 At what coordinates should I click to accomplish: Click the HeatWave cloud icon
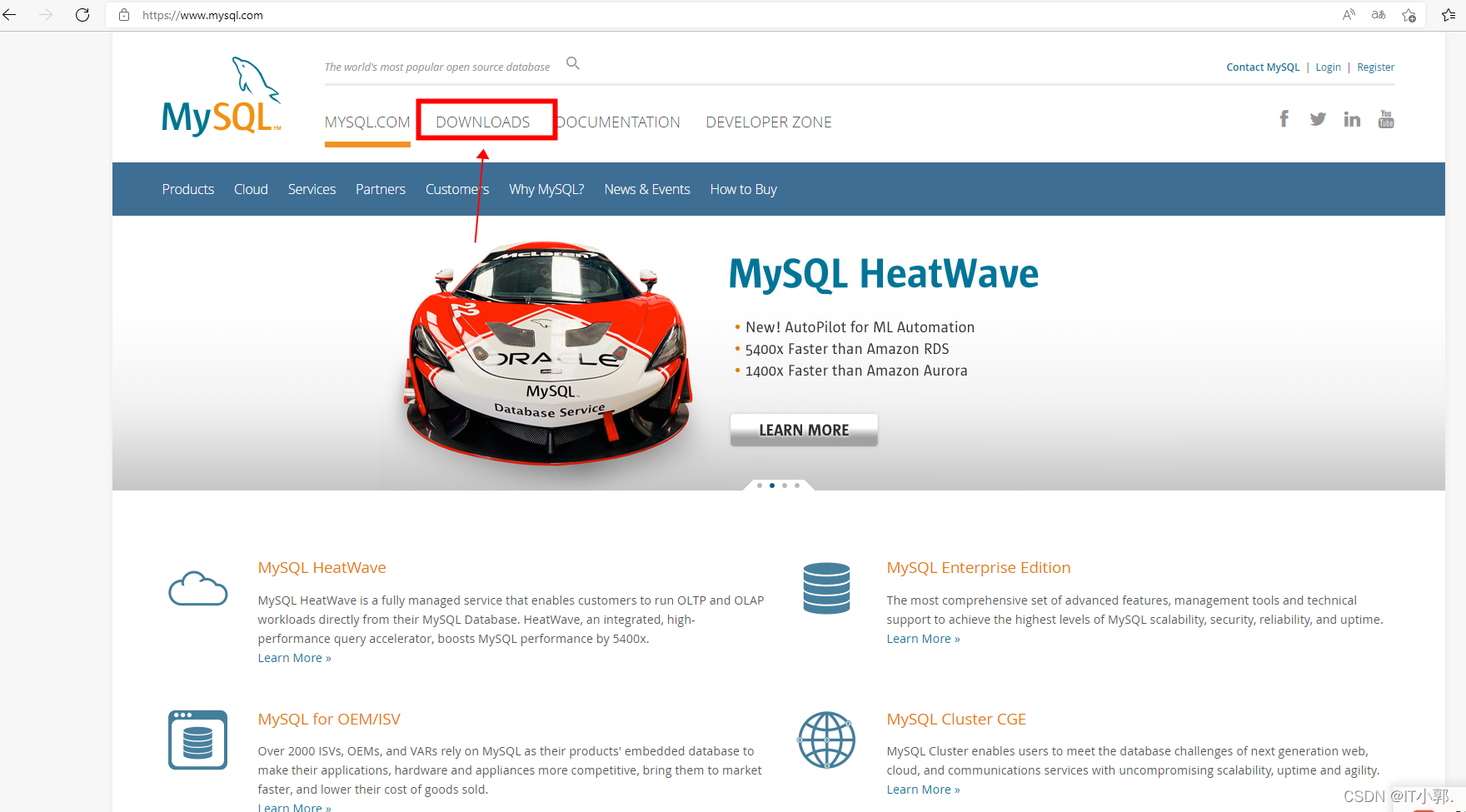(197, 588)
